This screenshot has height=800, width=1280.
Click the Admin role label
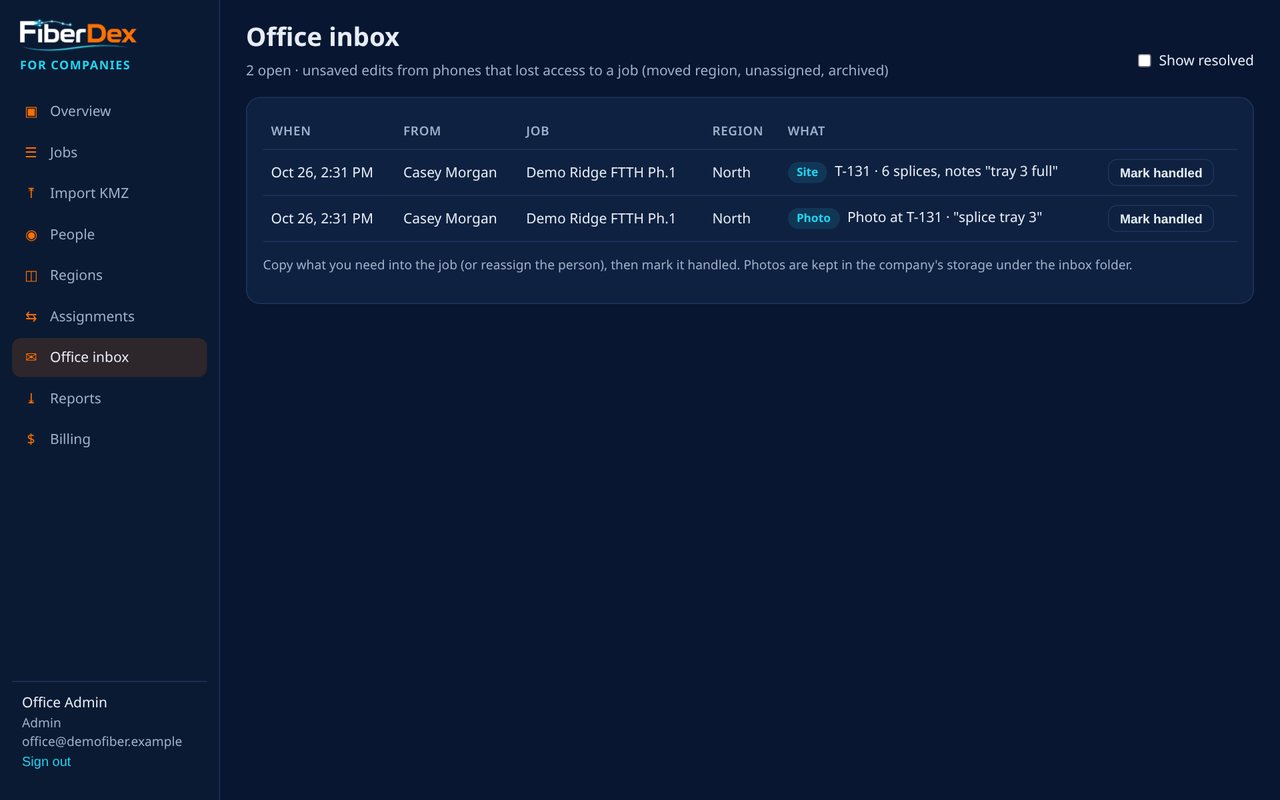(41, 723)
